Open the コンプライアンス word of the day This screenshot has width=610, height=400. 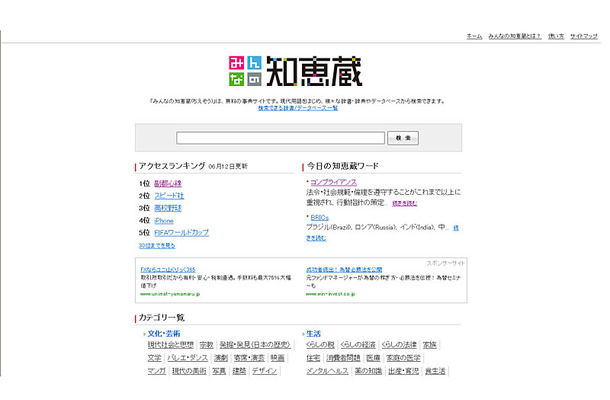pyautogui.click(x=333, y=182)
